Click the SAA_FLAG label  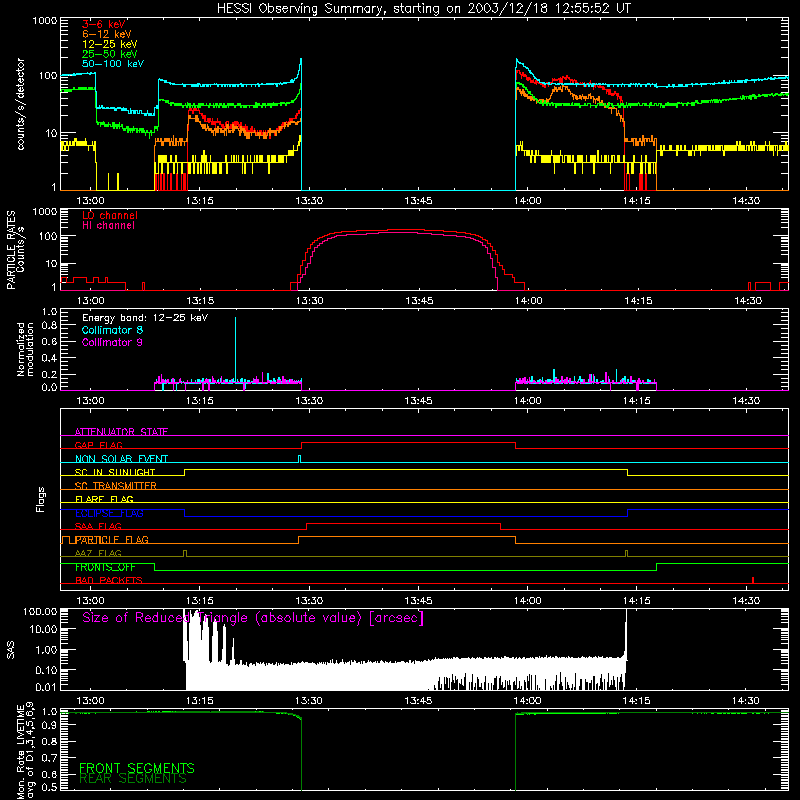point(98,526)
